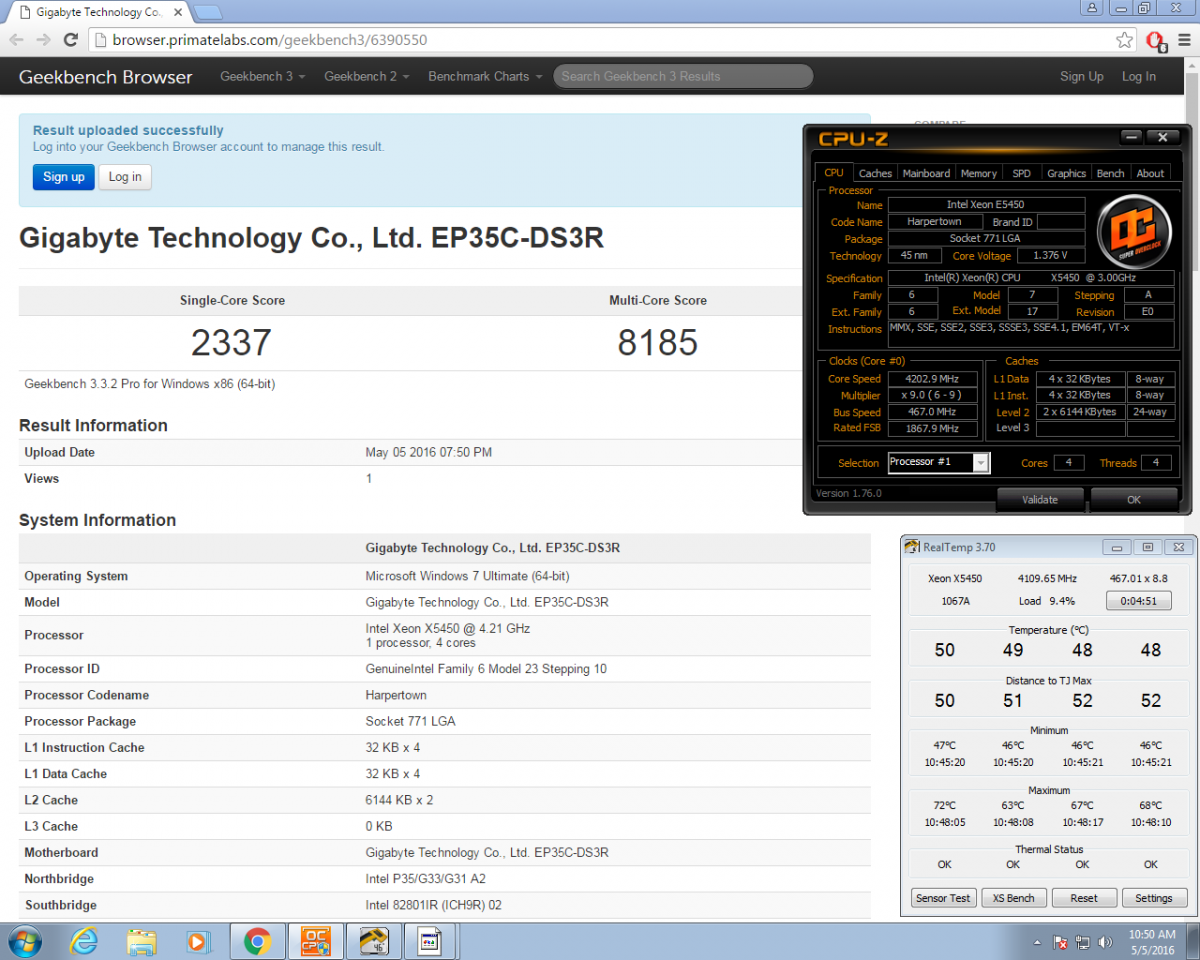Click the 72°C maximum temperature in RealTemp
This screenshot has width=1200, height=960.
click(944, 806)
